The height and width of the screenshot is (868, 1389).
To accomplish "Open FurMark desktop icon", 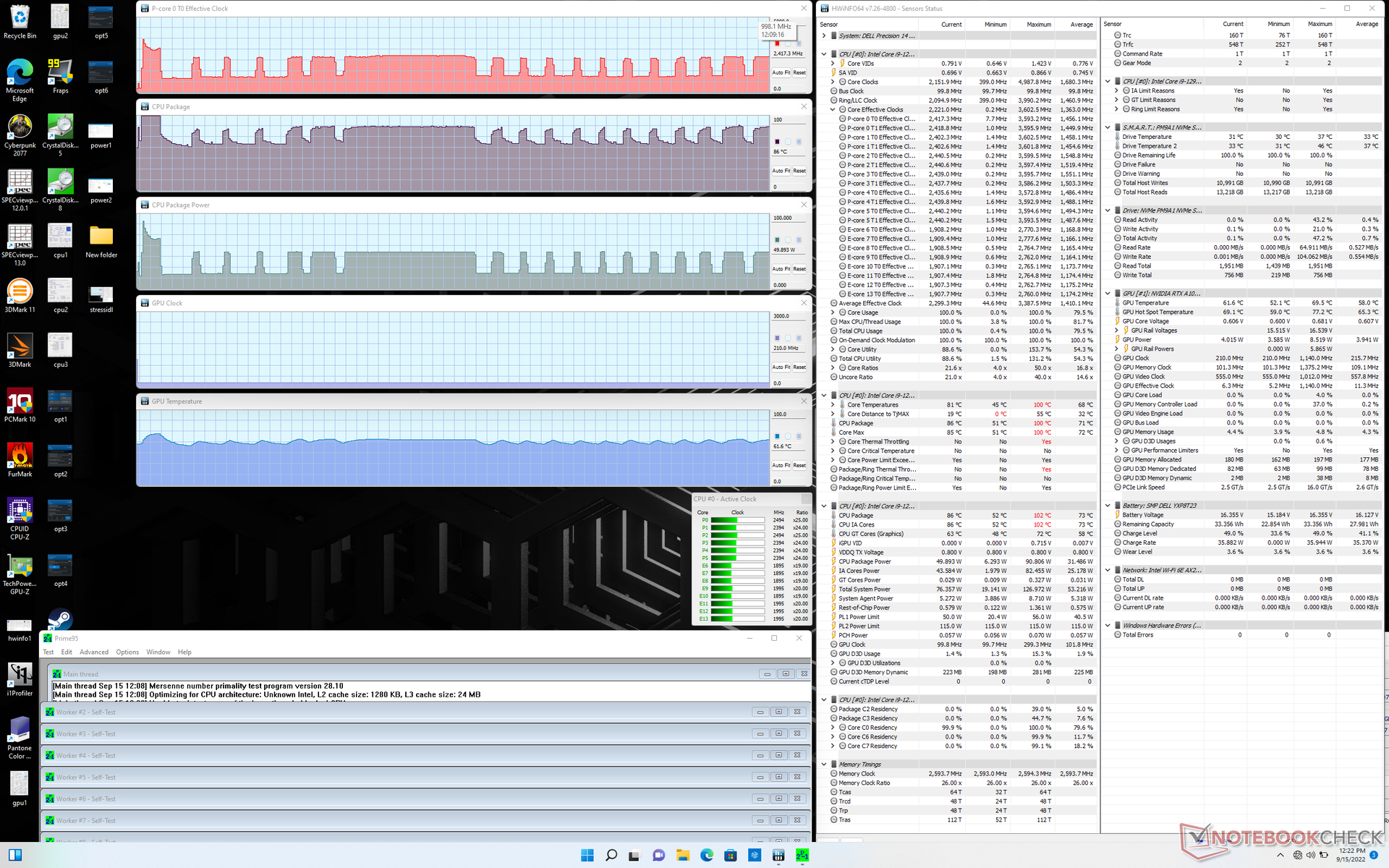I will 20,456.
